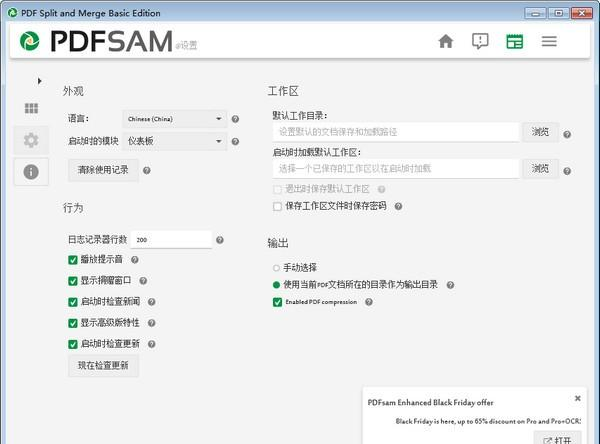
Task: Click the log rows field showing 200
Action: [171, 240]
